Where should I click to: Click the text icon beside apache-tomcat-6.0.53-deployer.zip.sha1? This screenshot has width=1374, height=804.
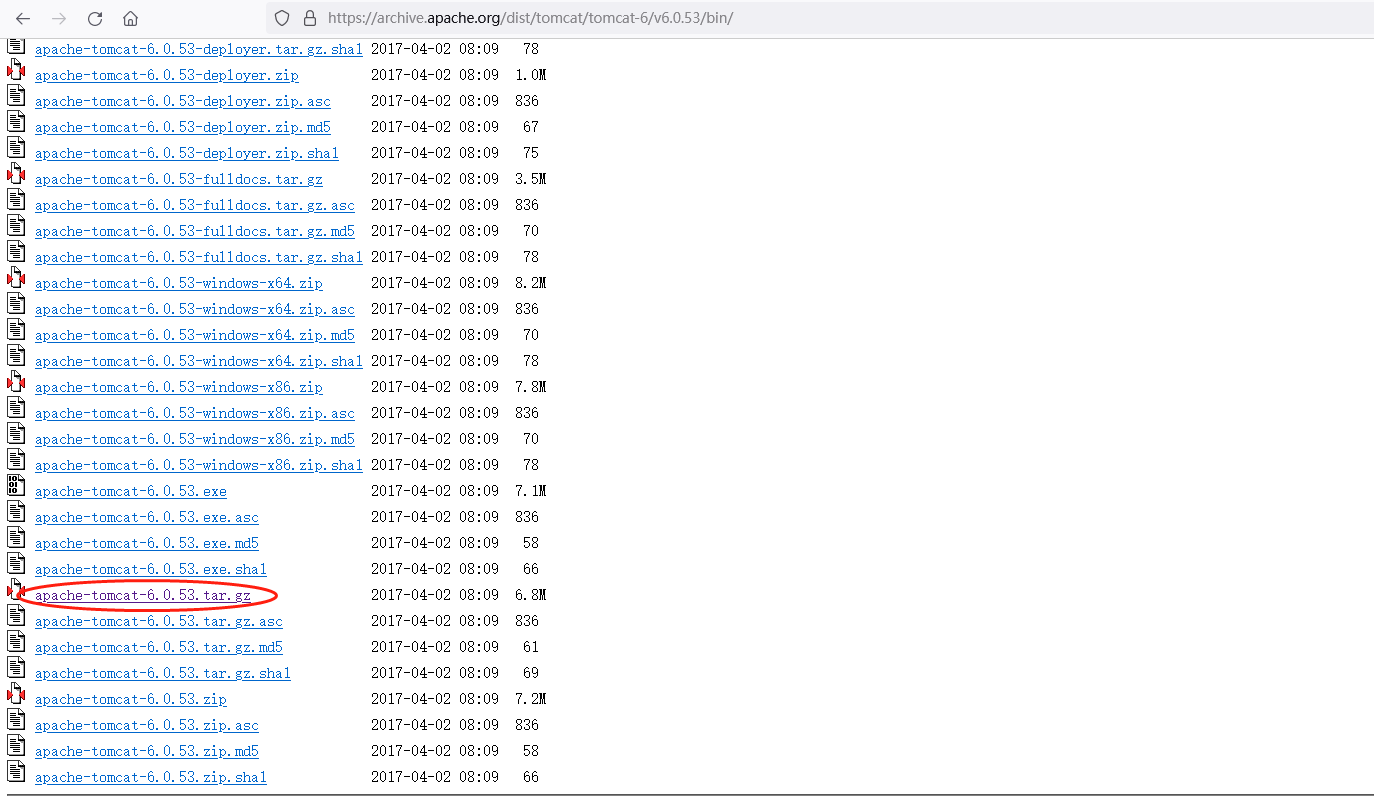pos(15,148)
